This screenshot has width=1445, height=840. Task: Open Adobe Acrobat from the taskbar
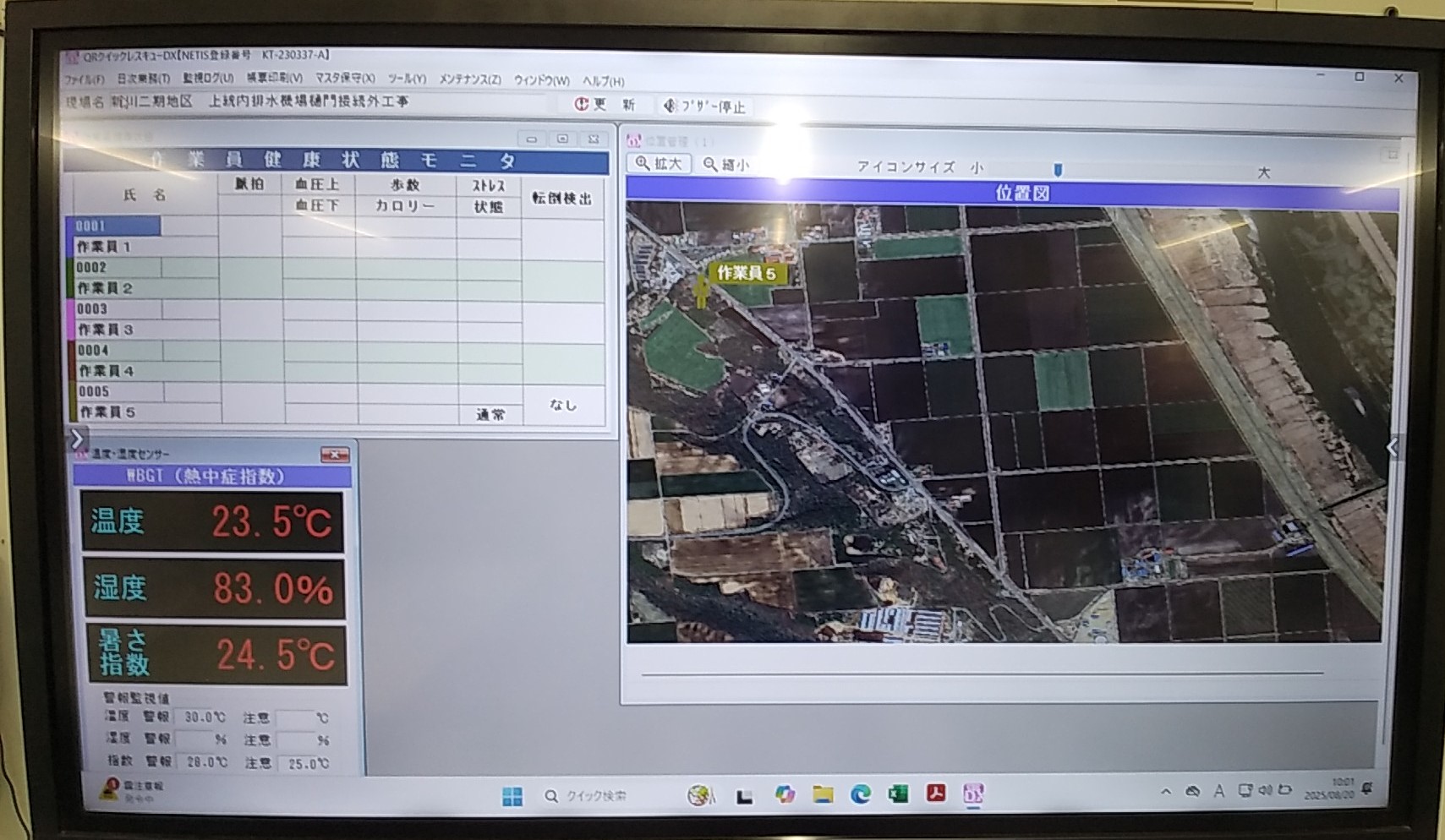(x=936, y=794)
